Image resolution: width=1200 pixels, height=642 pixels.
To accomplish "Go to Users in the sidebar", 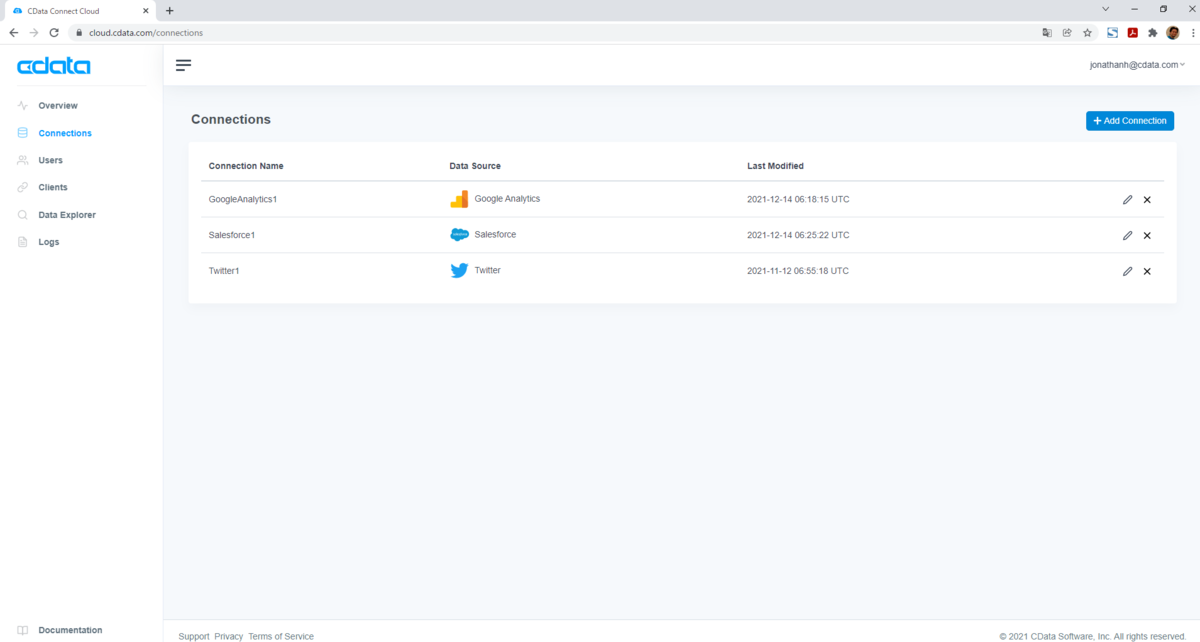I will pos(50,160).
